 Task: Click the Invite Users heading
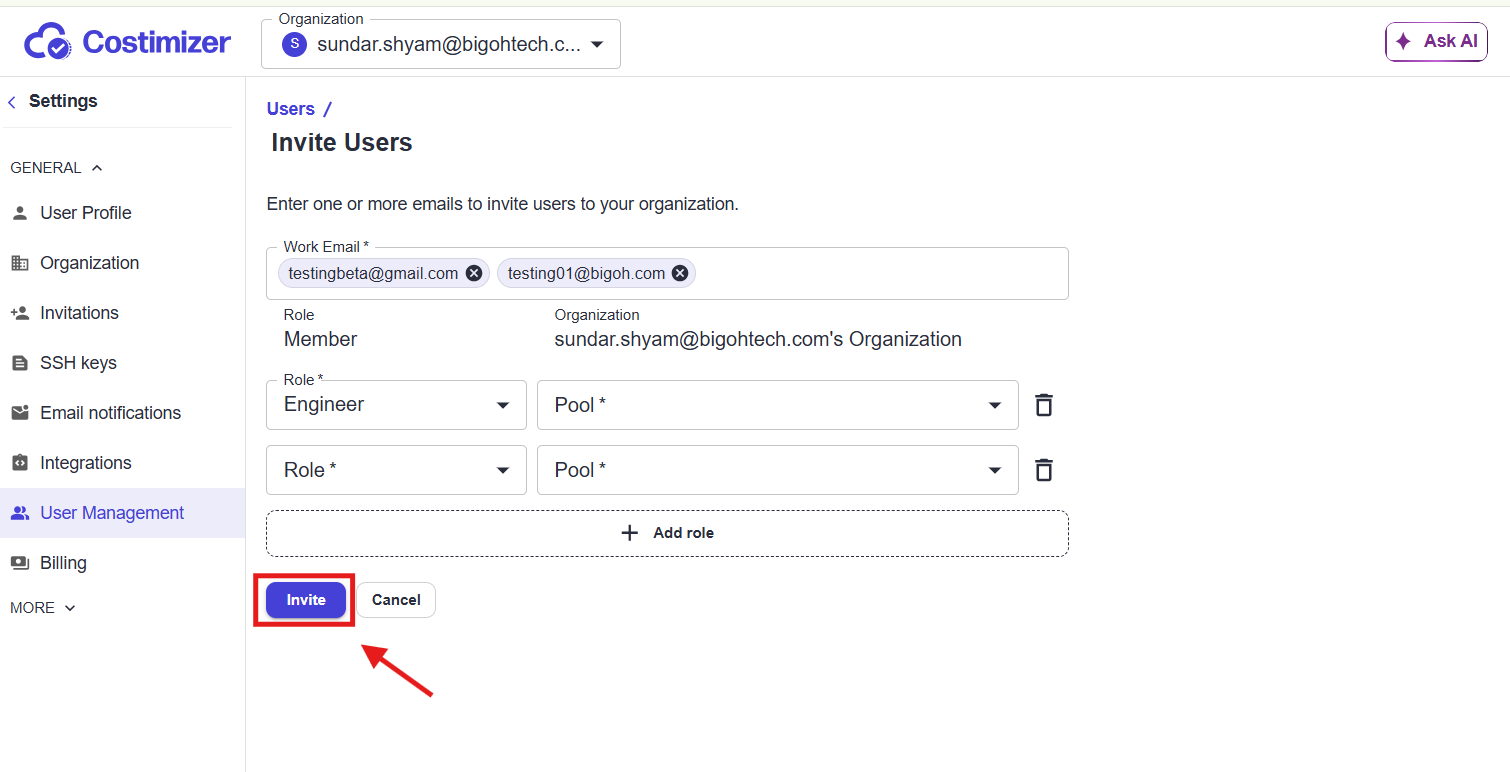pos(342,143)
